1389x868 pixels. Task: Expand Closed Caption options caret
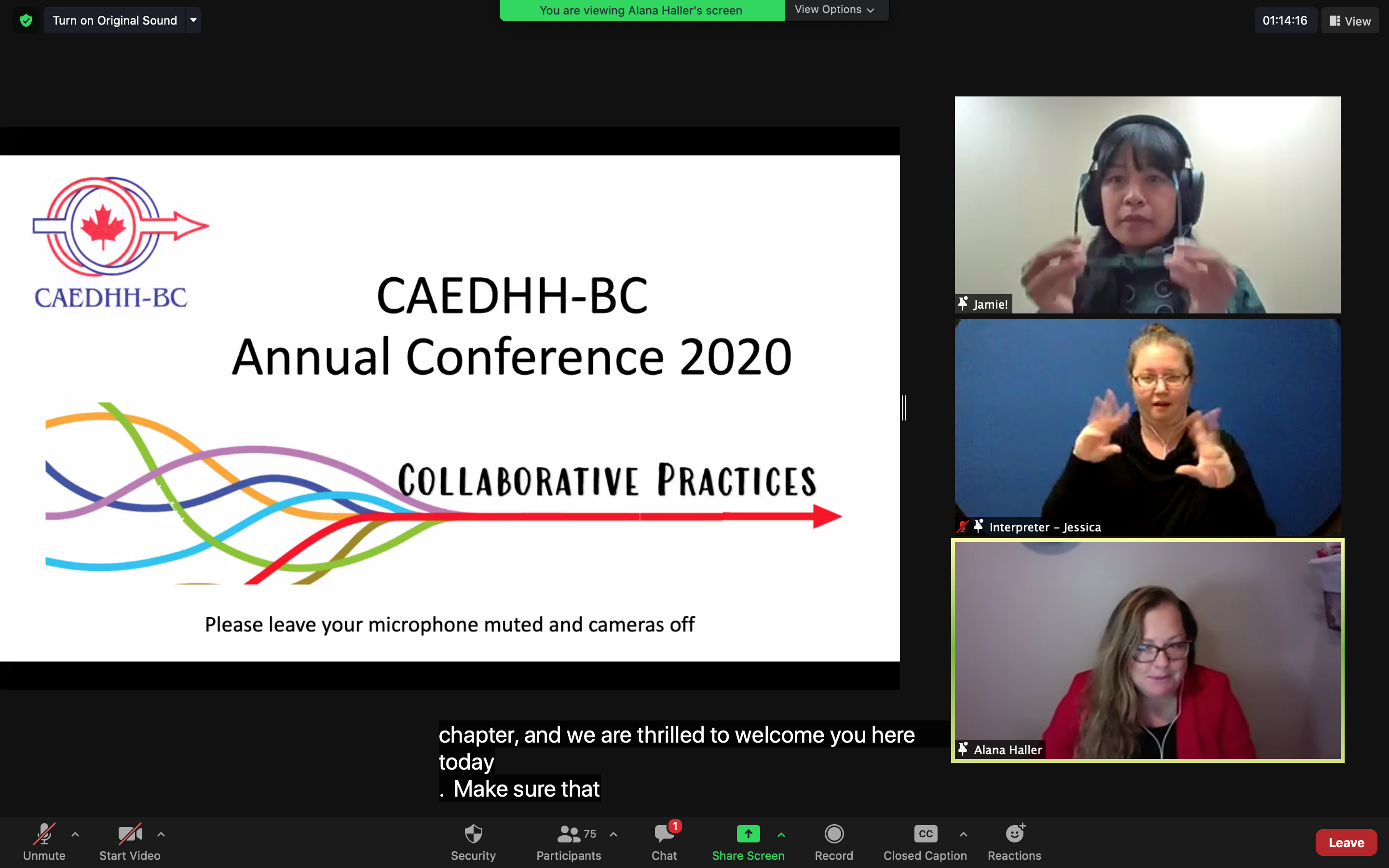(x=964, y=834)
